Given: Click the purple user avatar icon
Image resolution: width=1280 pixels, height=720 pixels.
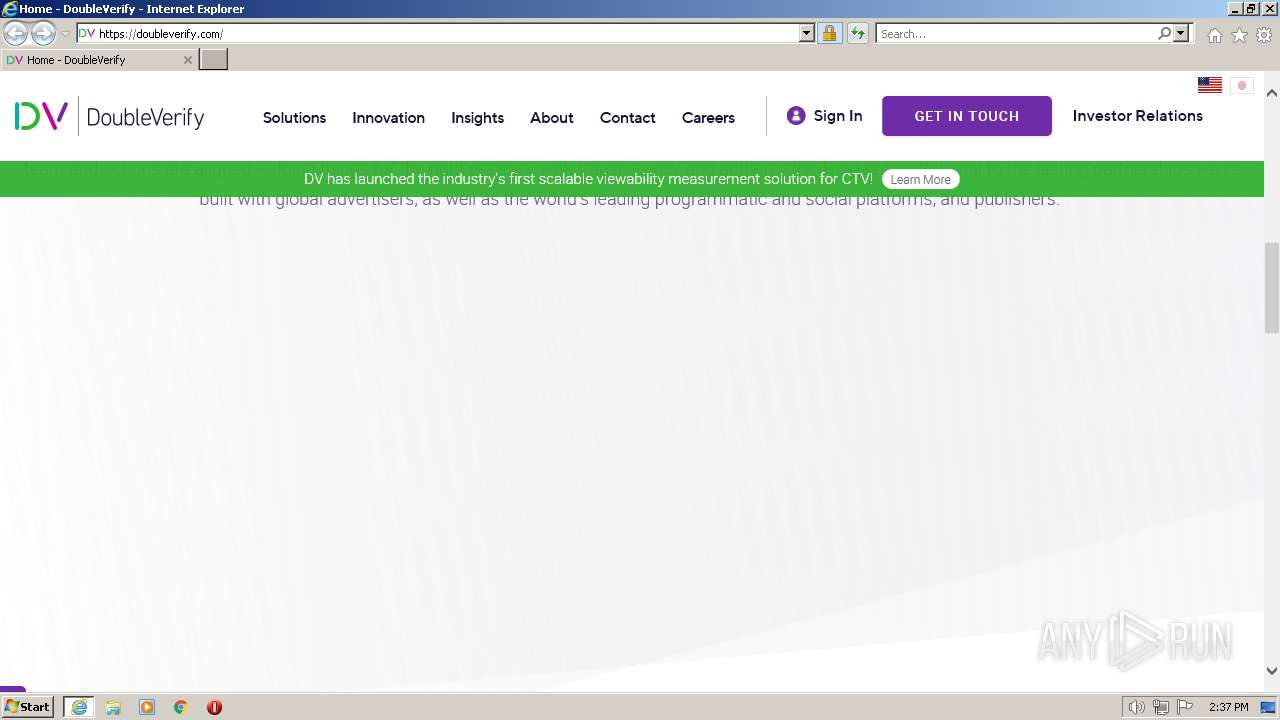Looking at the screenshot, I should pyautogui.click(x=796, y=115).
